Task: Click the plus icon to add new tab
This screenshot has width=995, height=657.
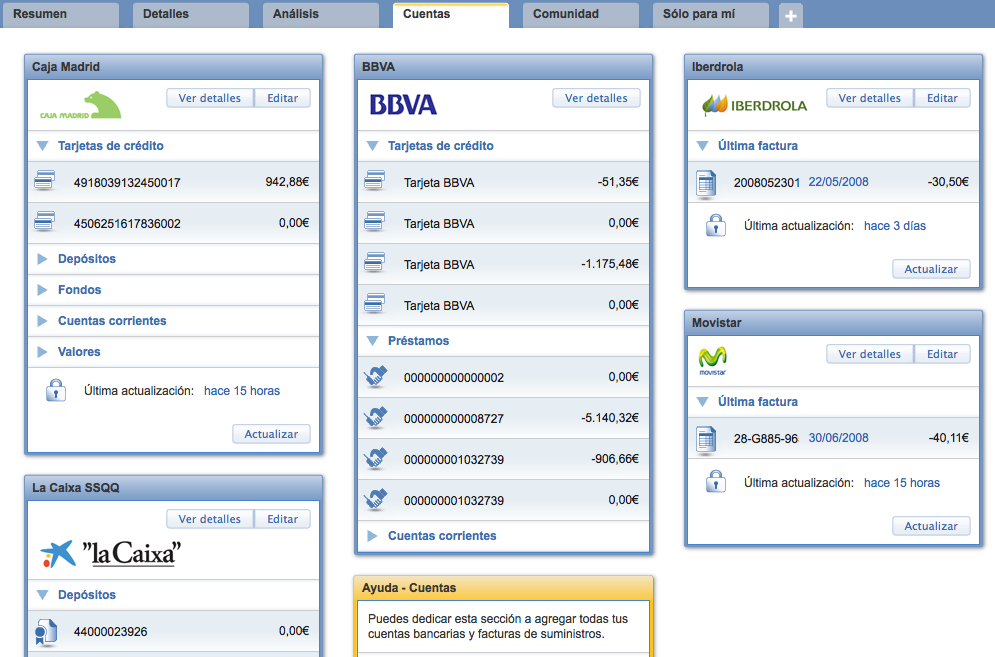Action: pos(790,16)
